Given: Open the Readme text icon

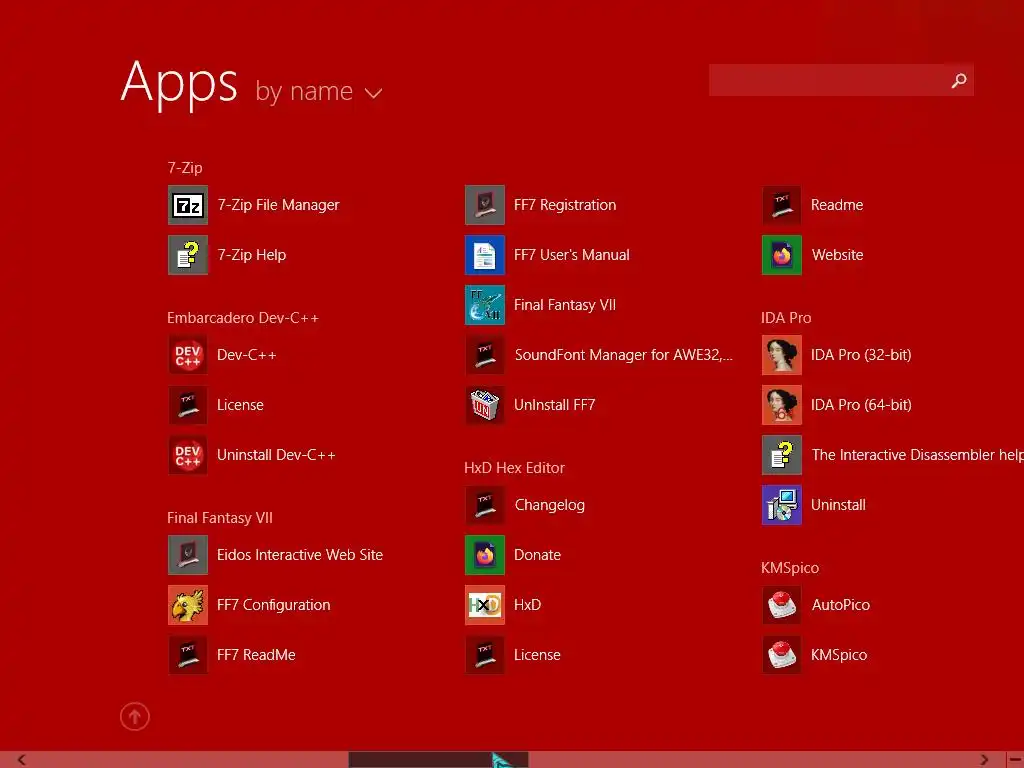Looking at the screenshot, I should [x=782, y=205].
